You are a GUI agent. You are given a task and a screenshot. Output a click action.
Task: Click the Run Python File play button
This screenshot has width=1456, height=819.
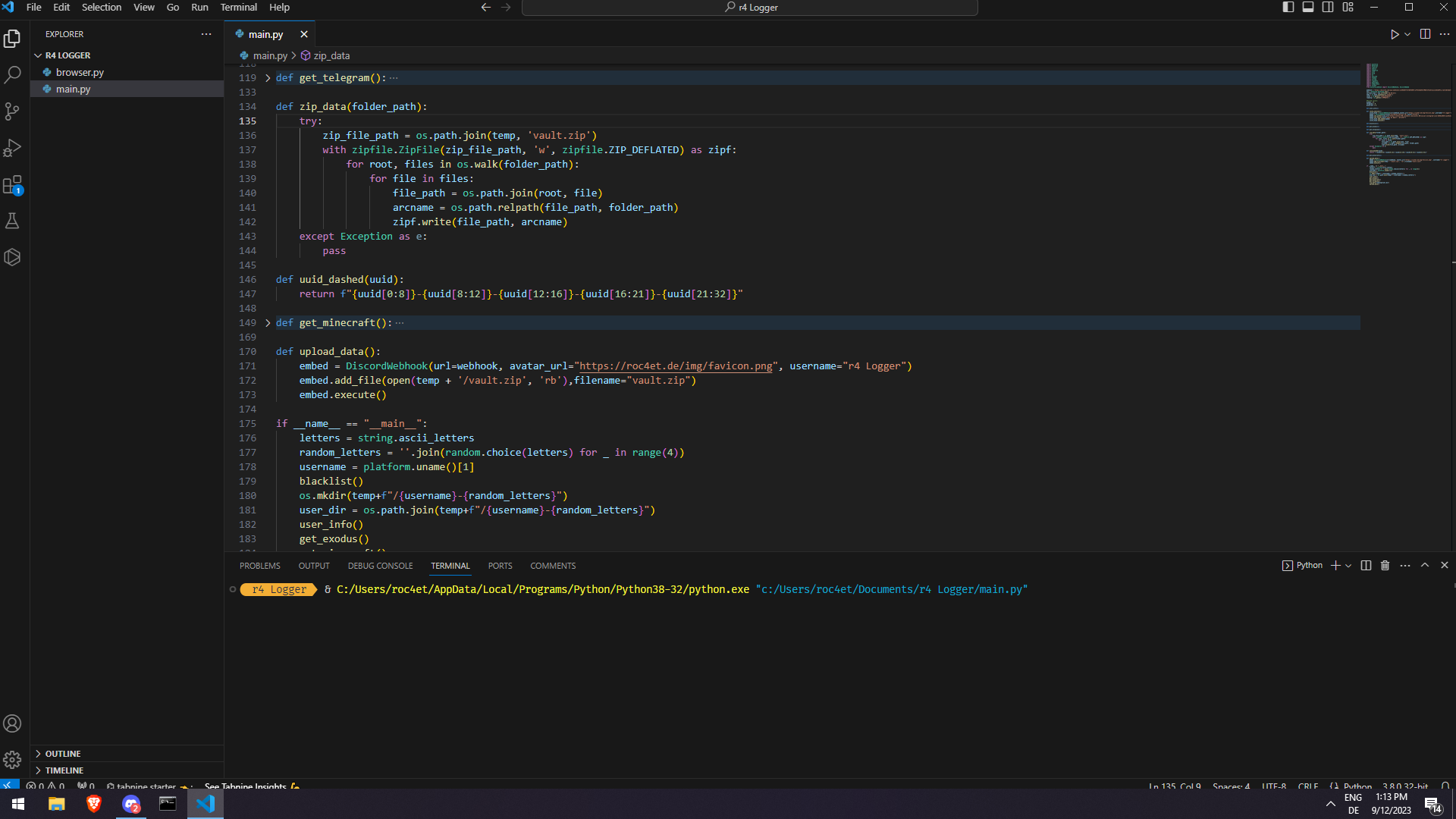(x=1394, y=34)
